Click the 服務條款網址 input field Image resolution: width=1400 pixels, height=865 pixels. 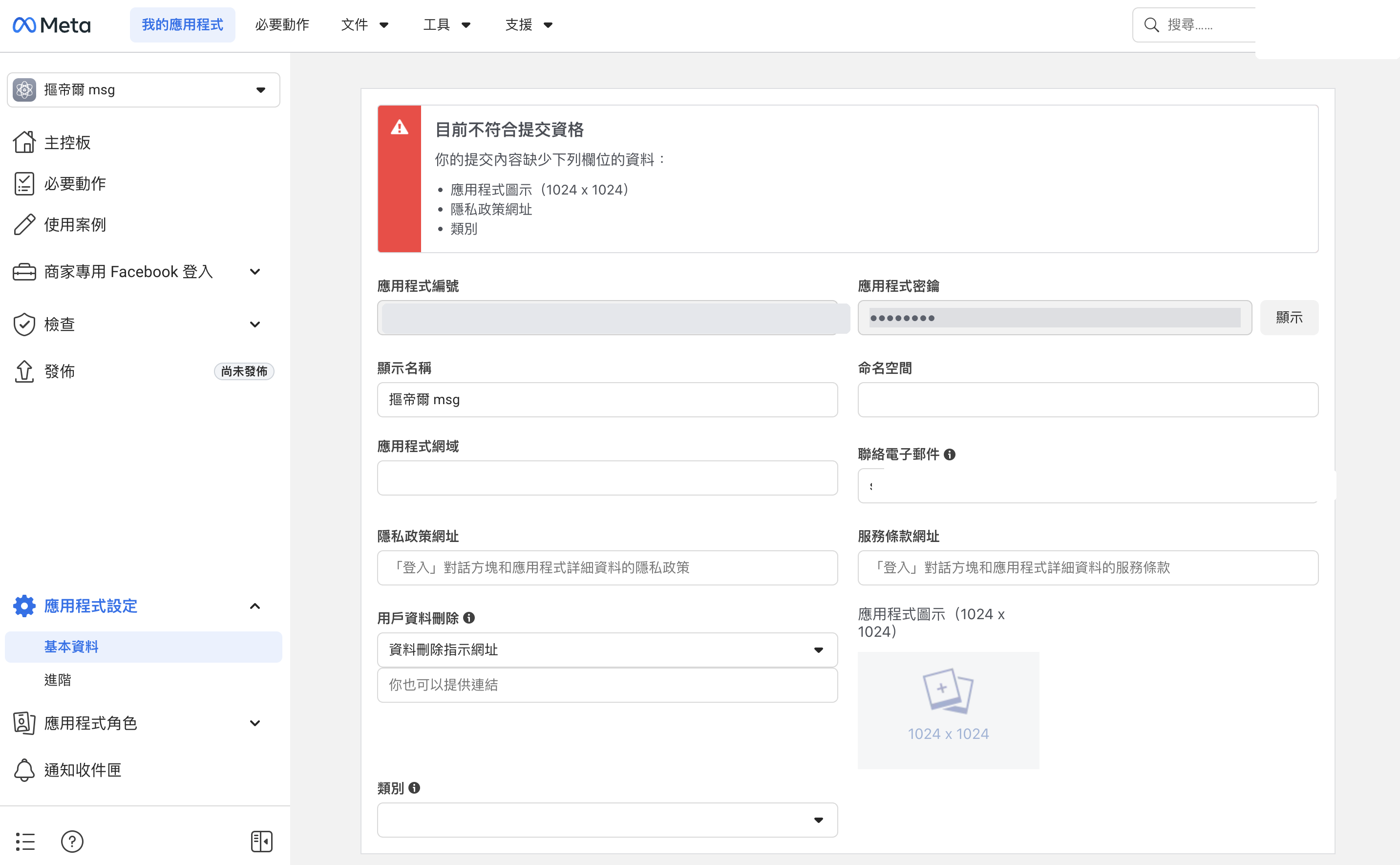1087,567
